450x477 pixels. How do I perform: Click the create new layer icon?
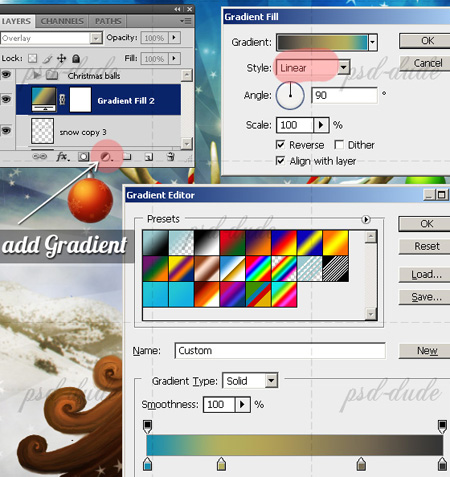[x=149, y=157]
